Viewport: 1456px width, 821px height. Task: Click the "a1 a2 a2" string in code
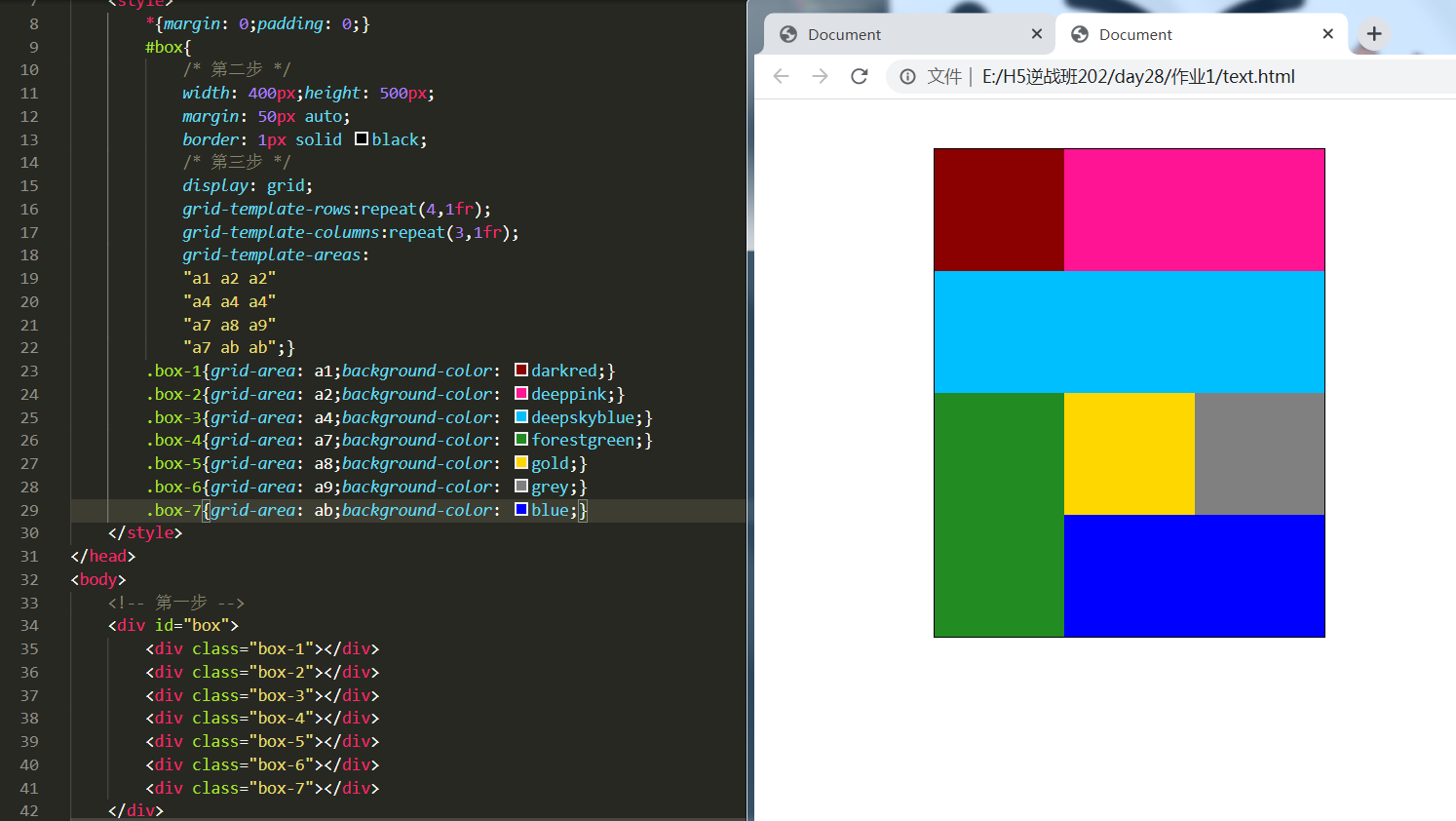tap(229, 278)
